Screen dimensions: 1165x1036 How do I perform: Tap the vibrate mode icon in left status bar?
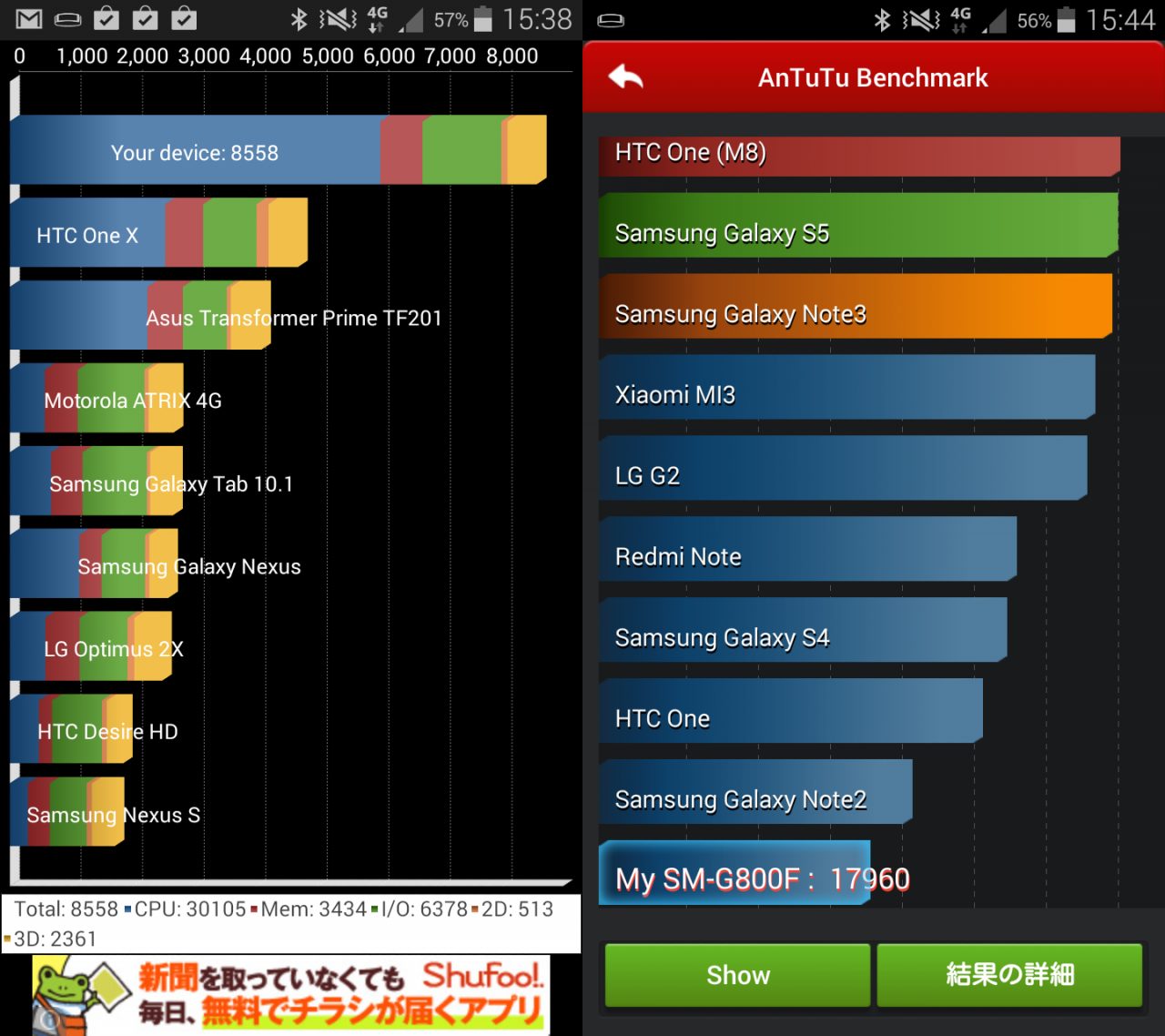[338, 19]
